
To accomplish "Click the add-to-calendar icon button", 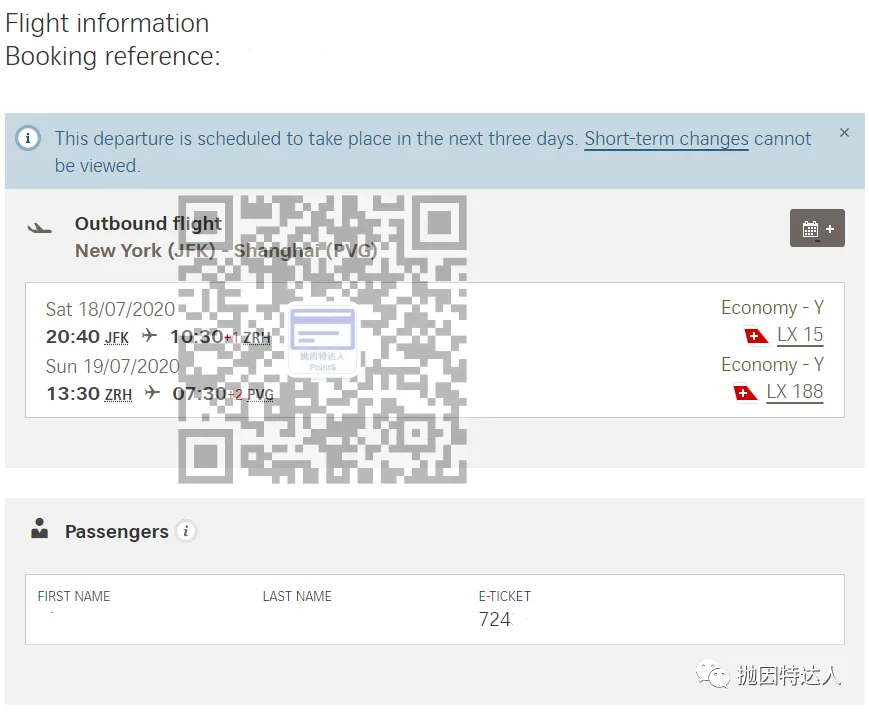I will click(x=817, y=228).
